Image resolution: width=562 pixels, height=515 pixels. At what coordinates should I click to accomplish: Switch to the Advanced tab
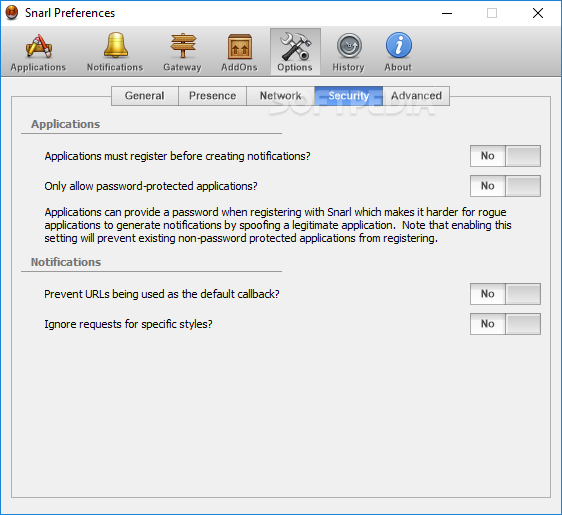point(416,96)
